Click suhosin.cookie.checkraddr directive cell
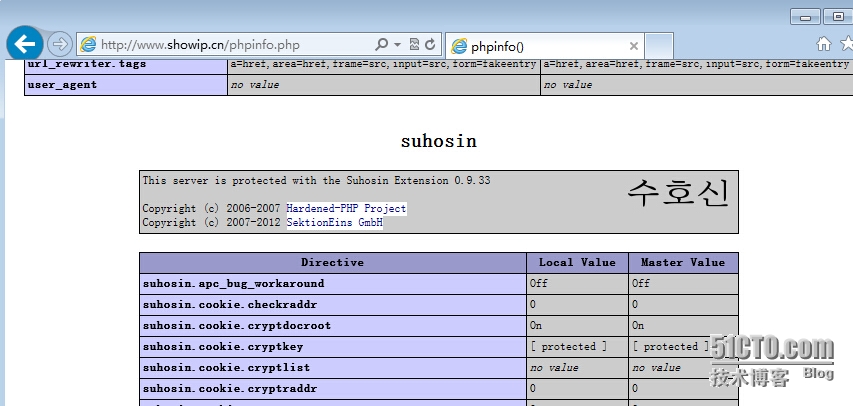Screen dimensions: 853x406 click(x=333, y=305)
